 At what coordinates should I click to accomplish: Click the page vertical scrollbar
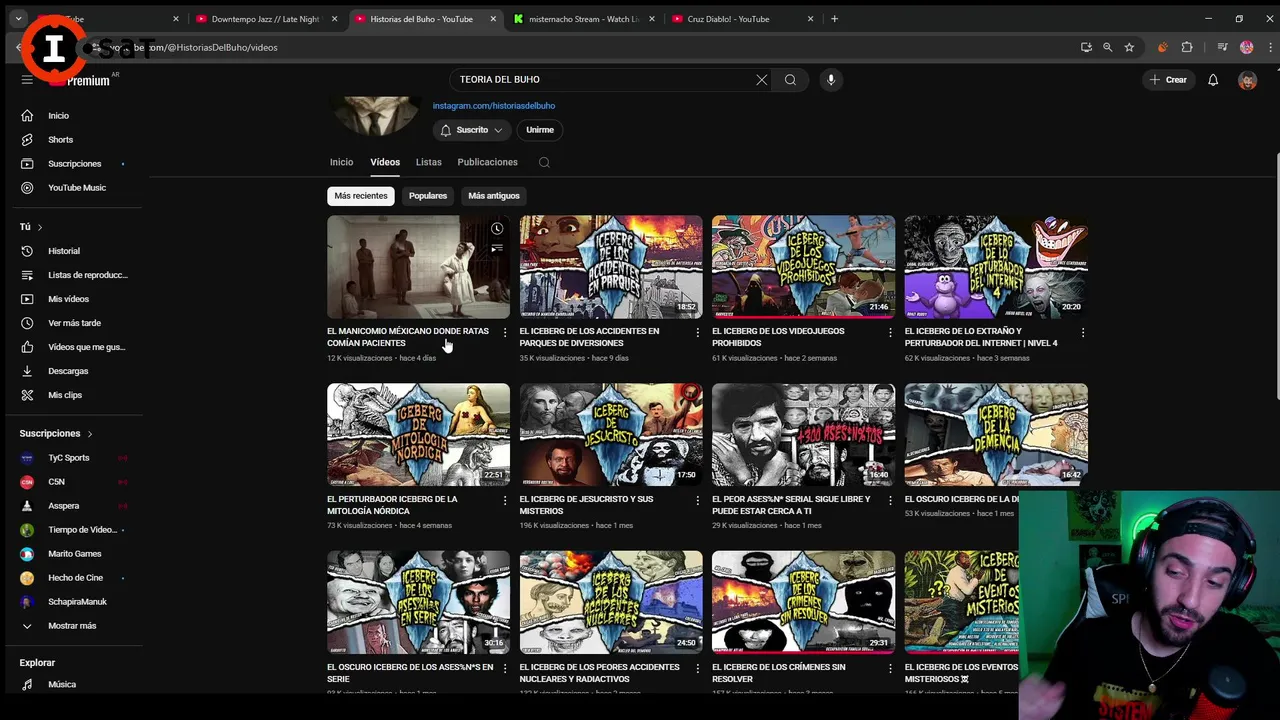[1276, 275]
